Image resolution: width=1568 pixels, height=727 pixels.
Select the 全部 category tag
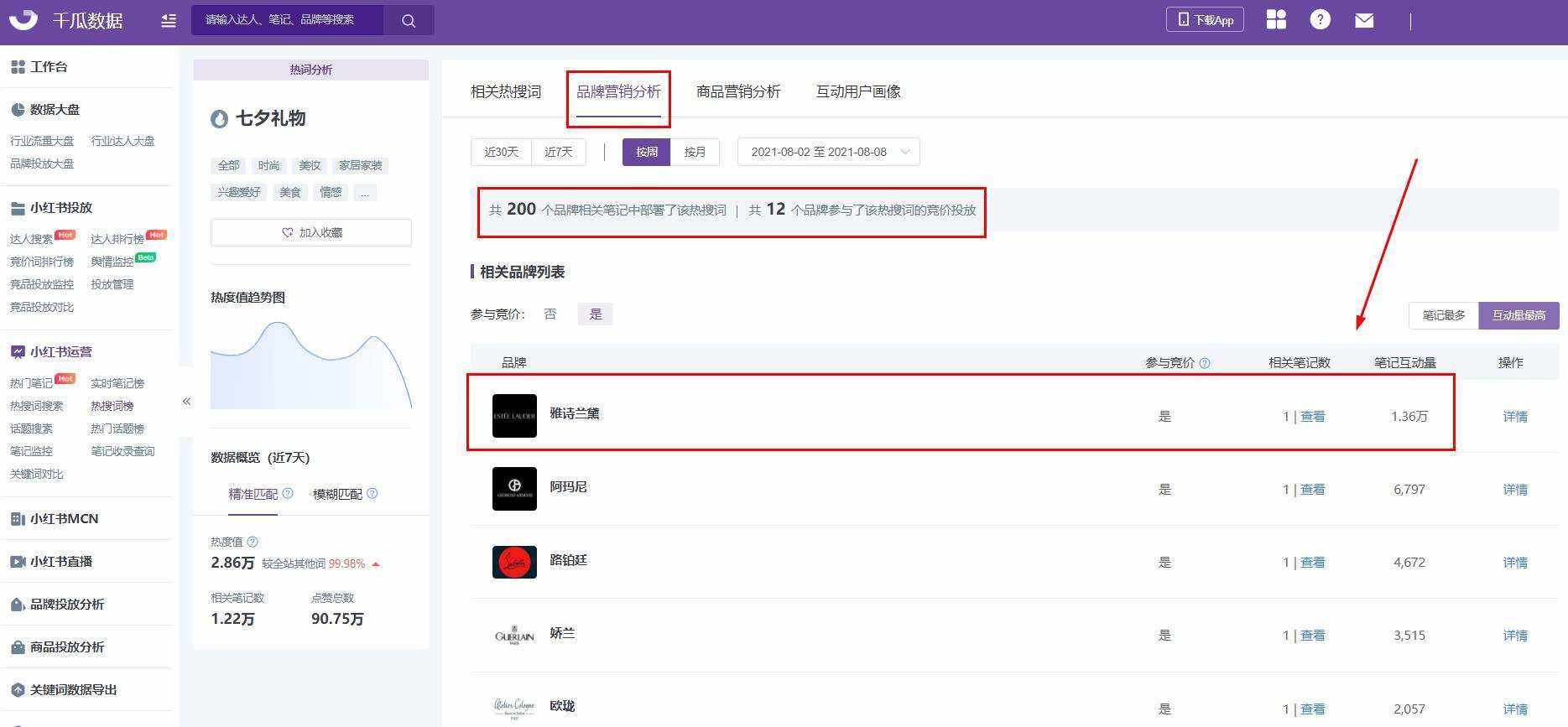228,165
